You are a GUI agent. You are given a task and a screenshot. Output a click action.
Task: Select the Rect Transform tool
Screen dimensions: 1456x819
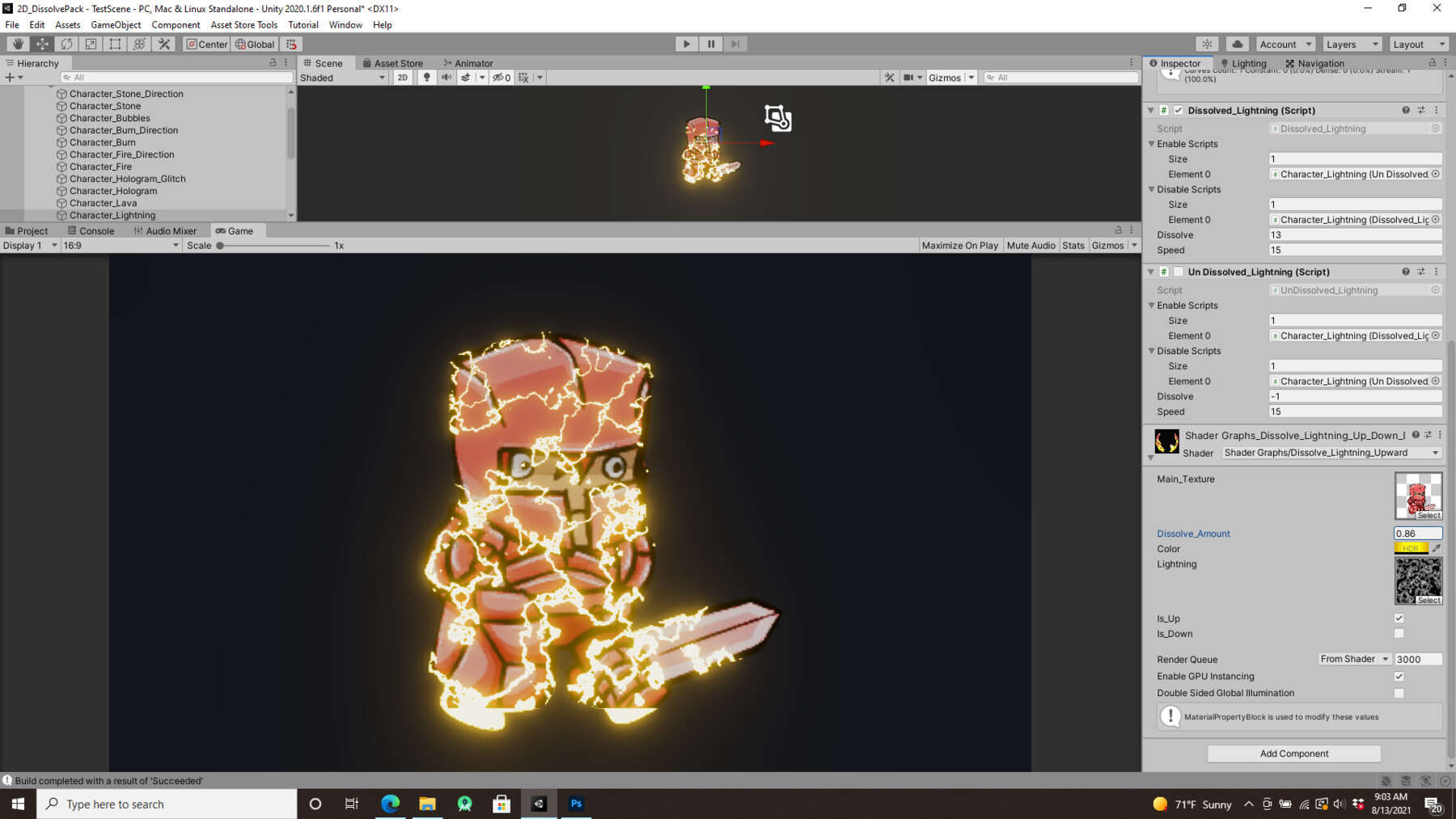click(114, 44)
